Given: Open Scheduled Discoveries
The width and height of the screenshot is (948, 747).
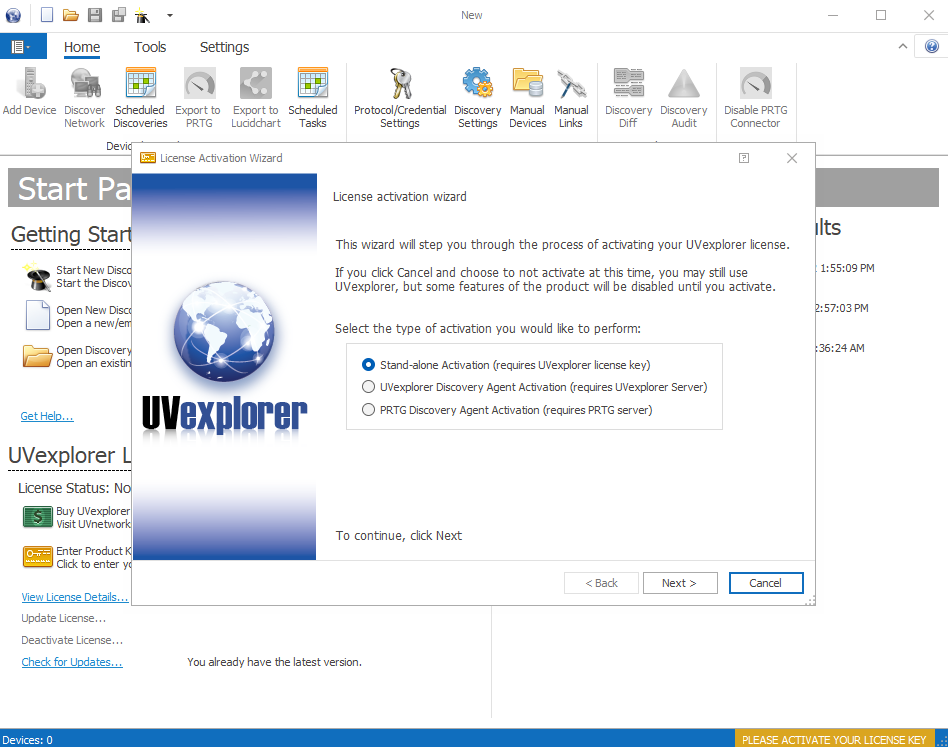Looking at the screenshot, I should click(x=140, y=97).
